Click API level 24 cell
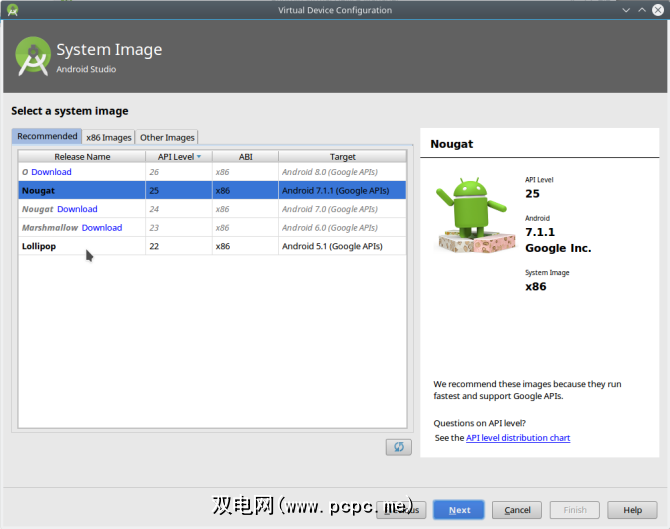 [x=179, y=209]
